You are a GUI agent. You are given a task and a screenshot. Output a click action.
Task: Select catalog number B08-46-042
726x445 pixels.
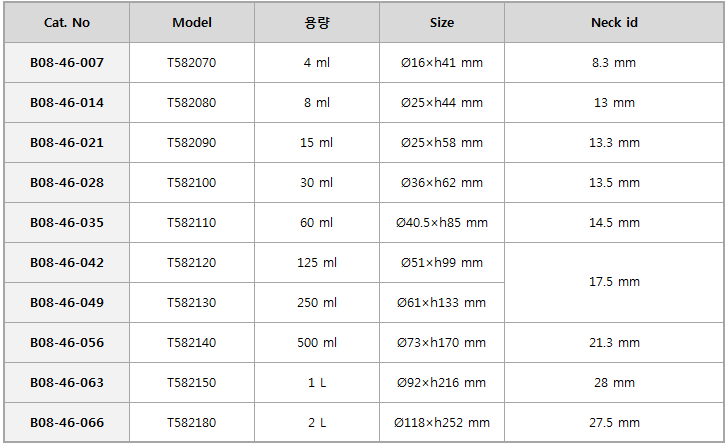[x=67, y=263]
